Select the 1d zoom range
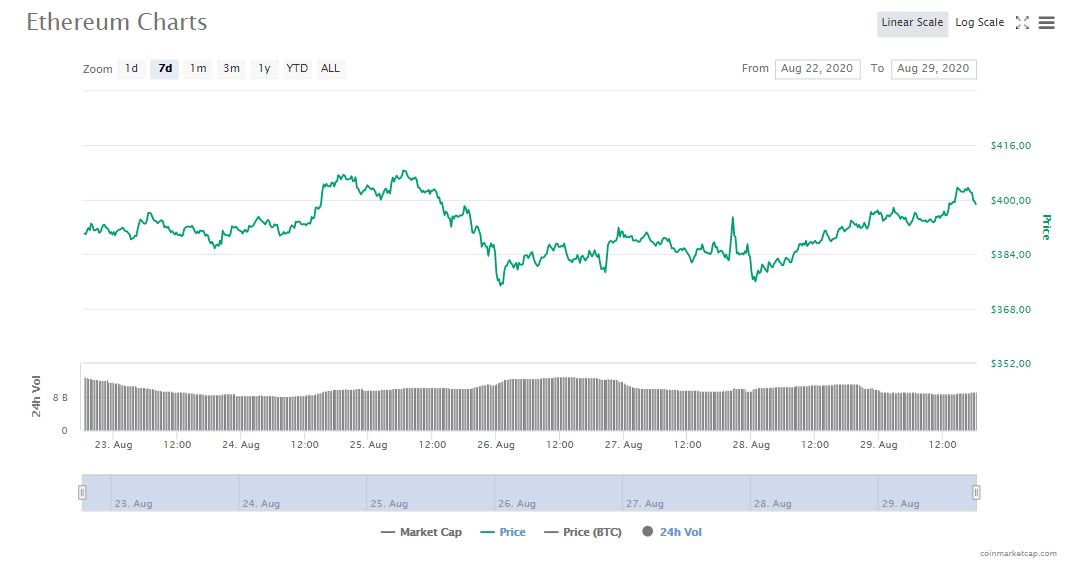 tap(131, 69)
